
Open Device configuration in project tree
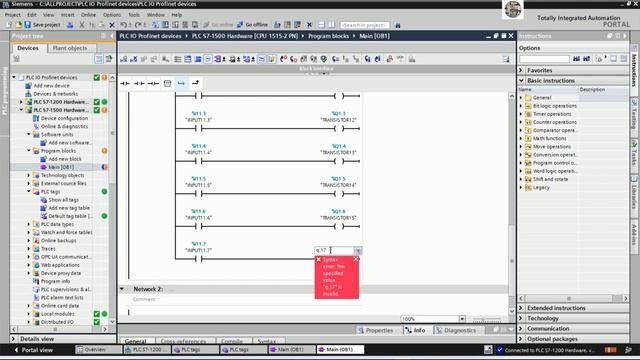click(x=64, y=118)
